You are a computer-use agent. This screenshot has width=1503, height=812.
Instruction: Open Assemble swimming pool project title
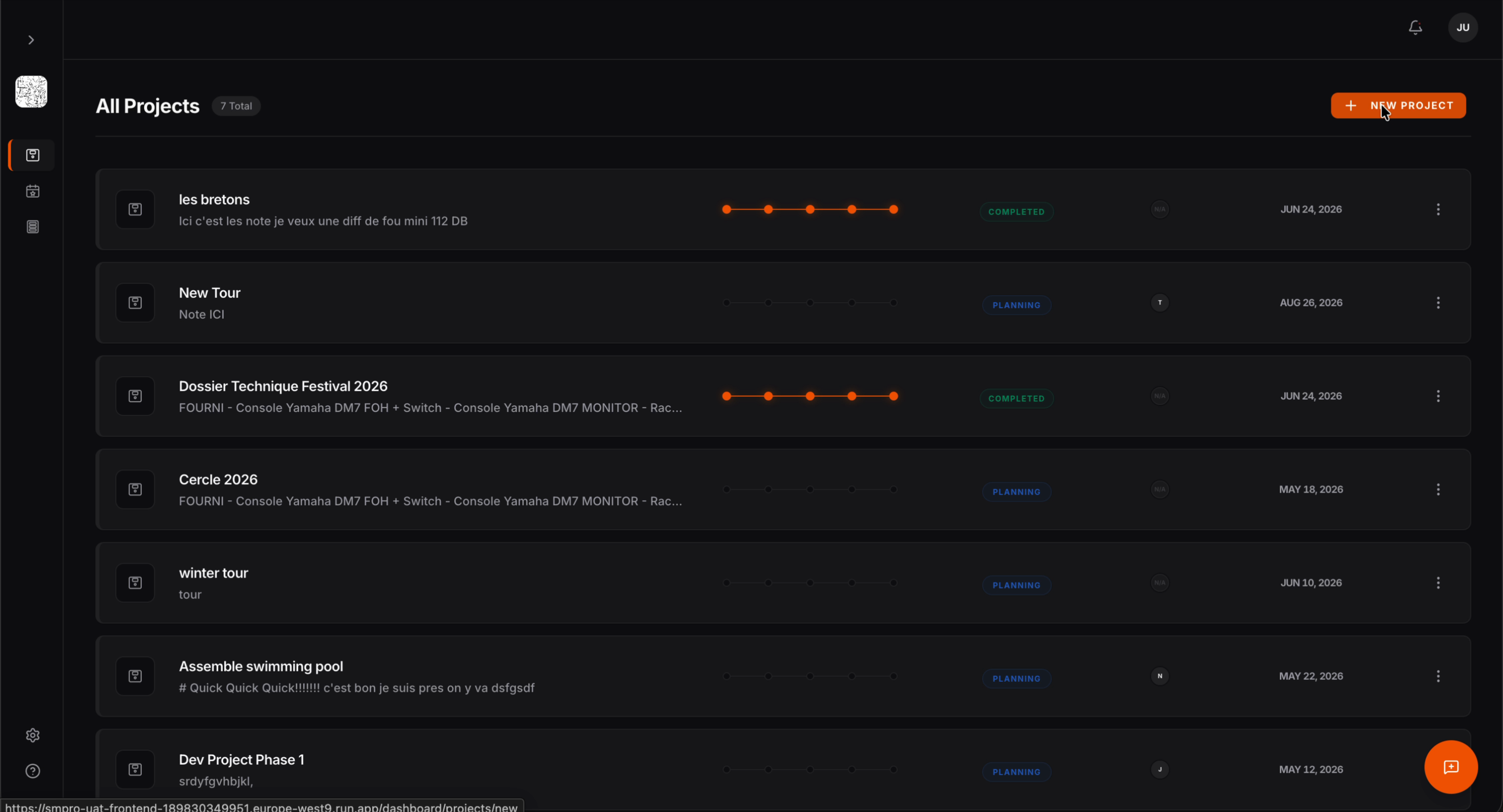tap(261, 666)
